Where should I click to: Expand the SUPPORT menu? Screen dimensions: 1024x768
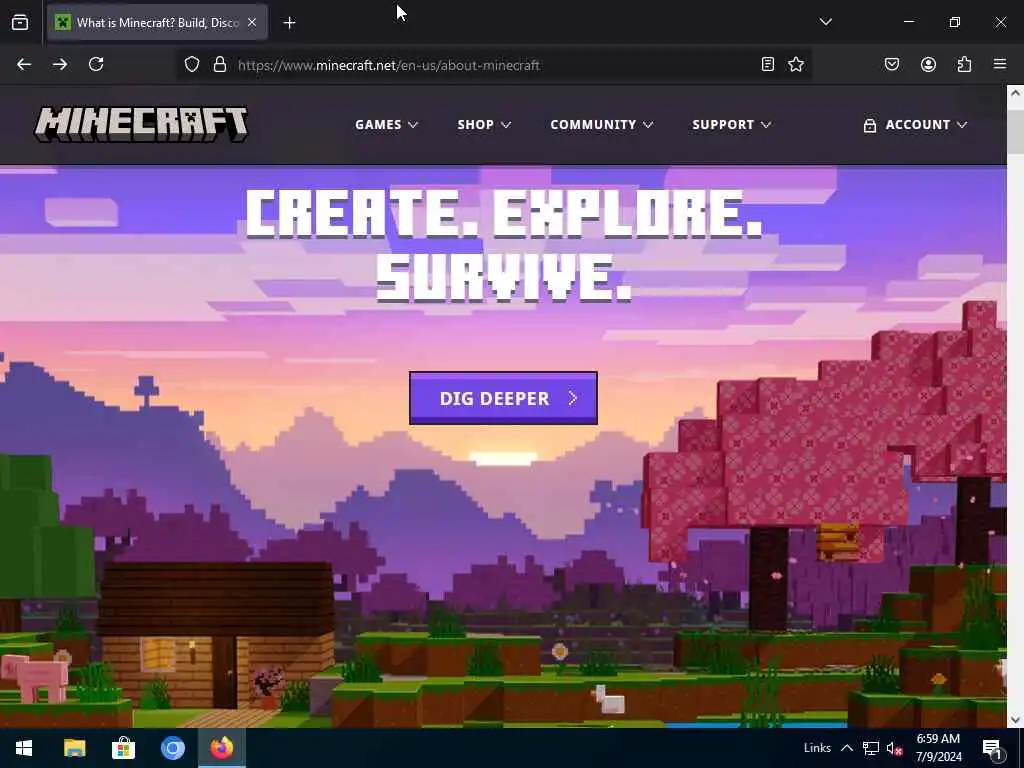731,124
